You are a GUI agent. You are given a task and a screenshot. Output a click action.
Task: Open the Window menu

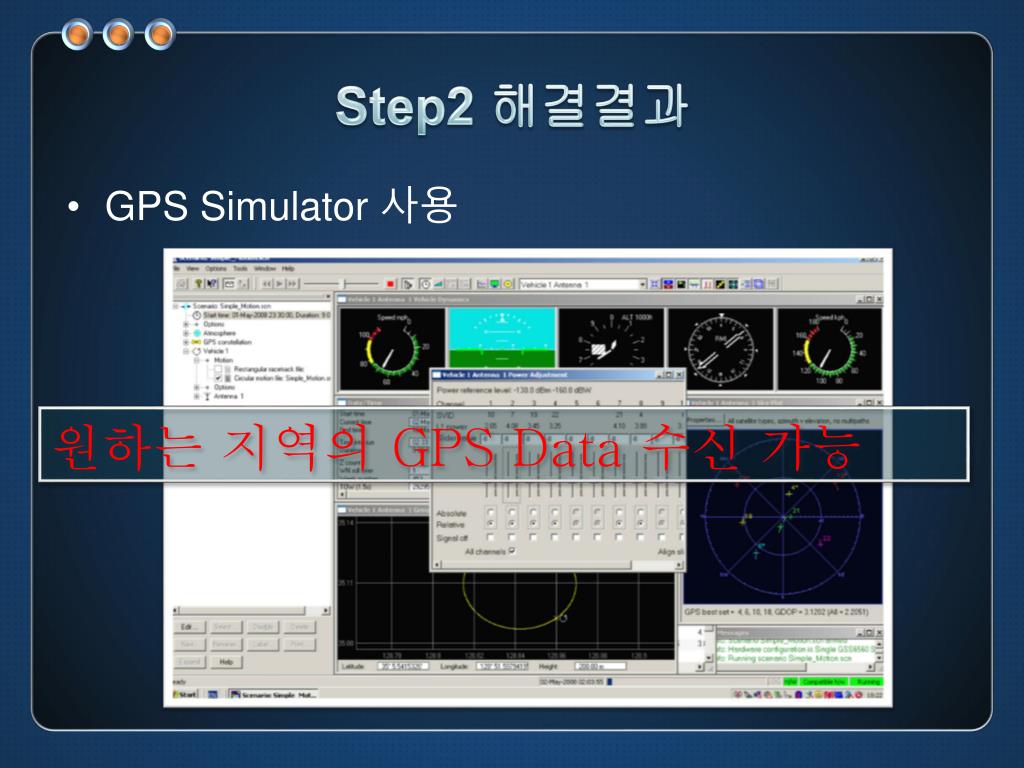pos(264,268)
